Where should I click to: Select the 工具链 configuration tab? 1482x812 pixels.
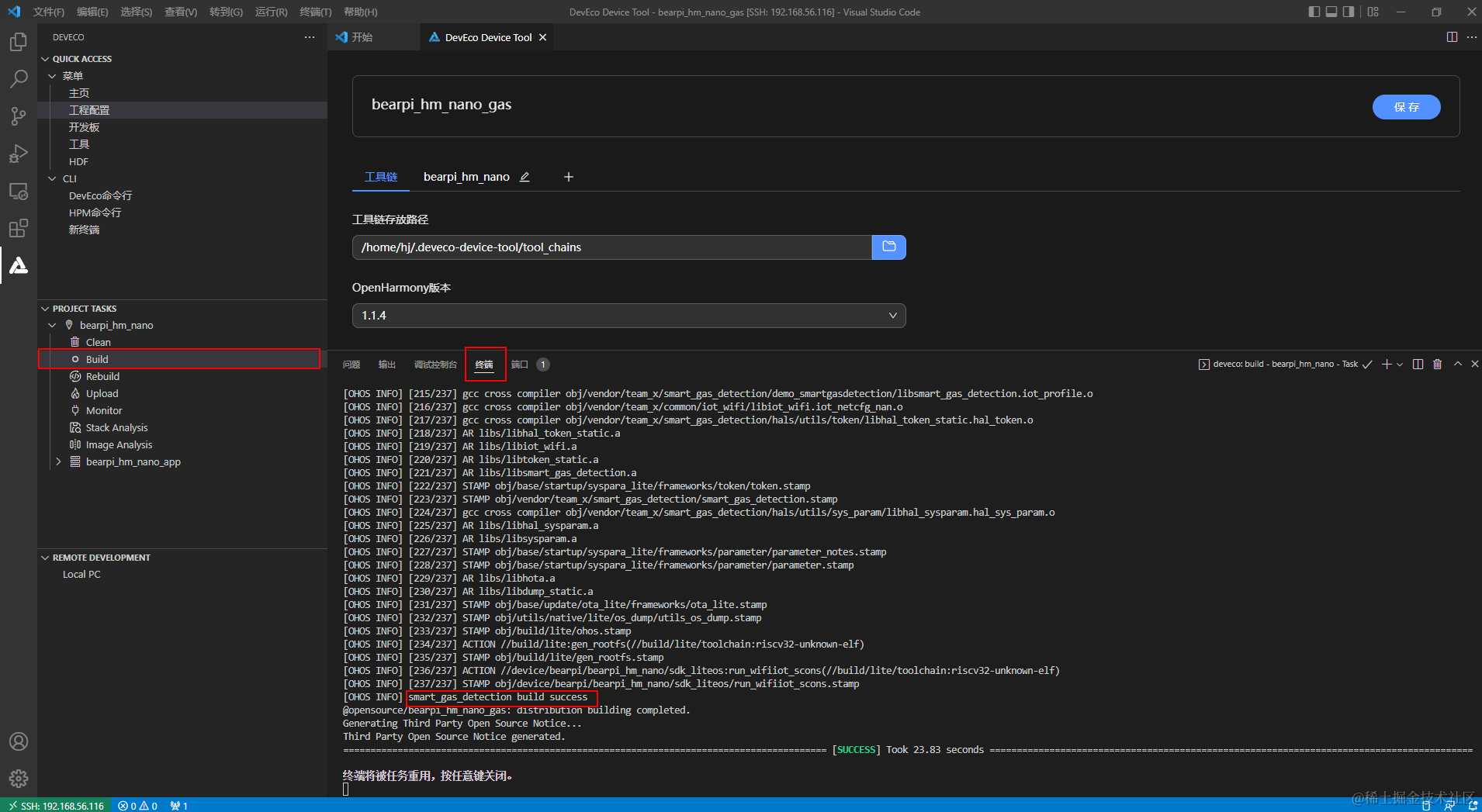coord(381,177)
